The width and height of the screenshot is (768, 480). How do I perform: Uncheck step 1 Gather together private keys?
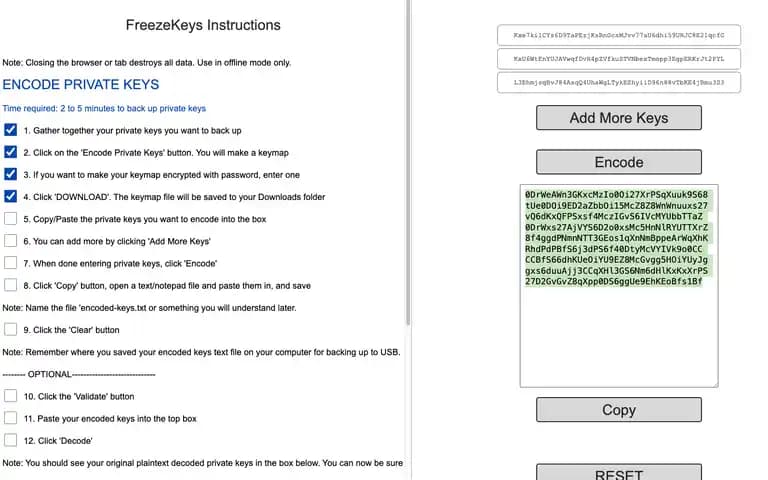click(x=10, y=130)
